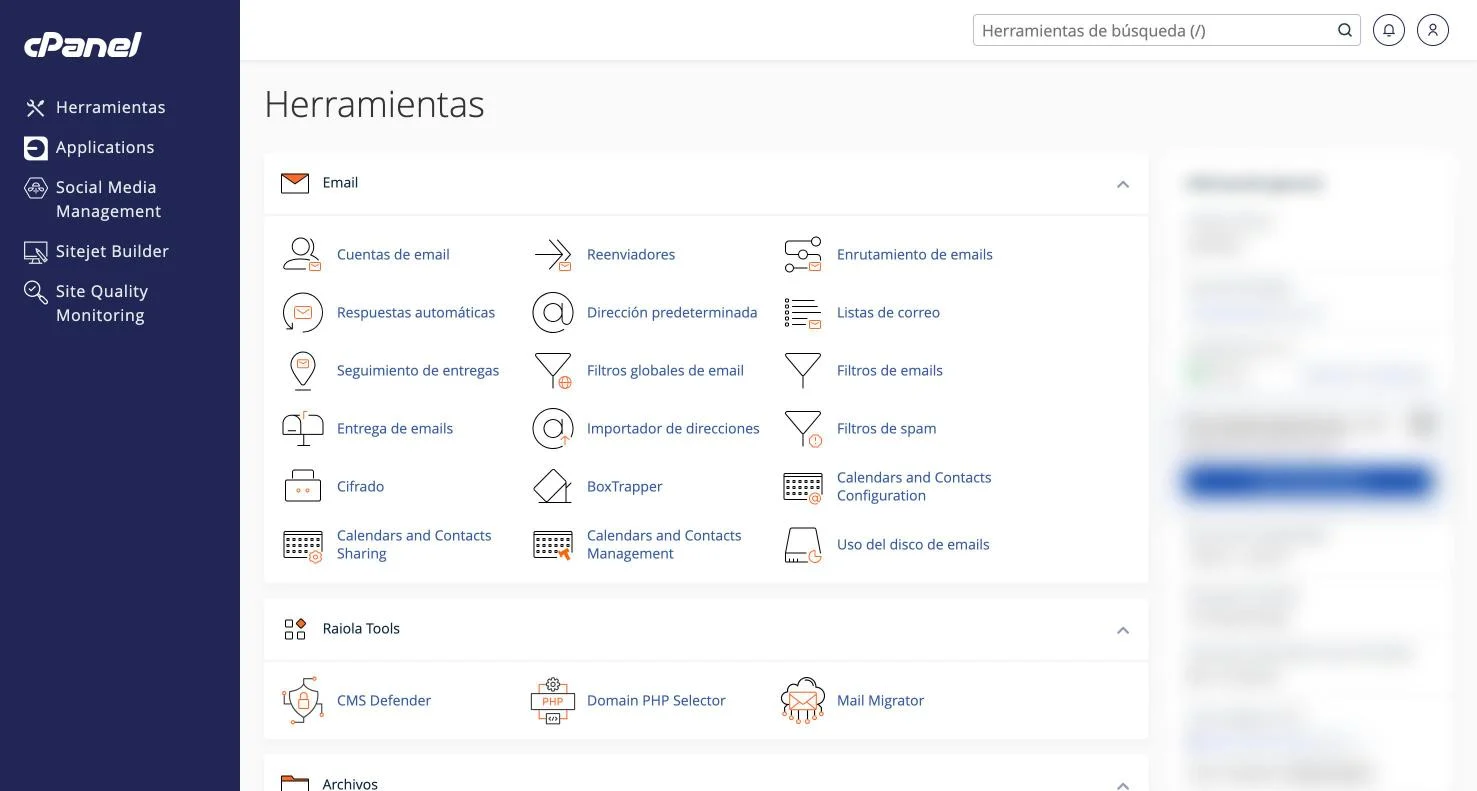Open the Uso del disco de emails link
Screen dimensions: 1477x791
point(913,545)
